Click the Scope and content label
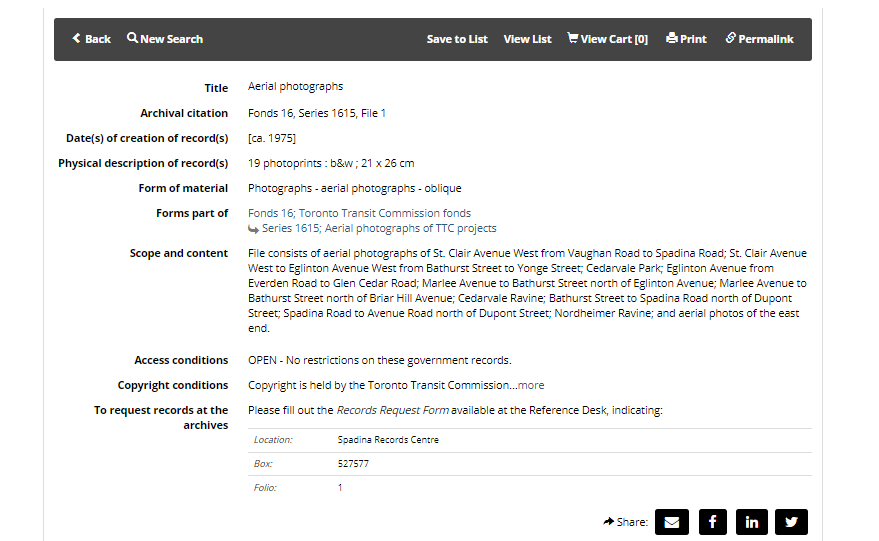This screenshot has width=879, height=541. (x=179, y=253)
